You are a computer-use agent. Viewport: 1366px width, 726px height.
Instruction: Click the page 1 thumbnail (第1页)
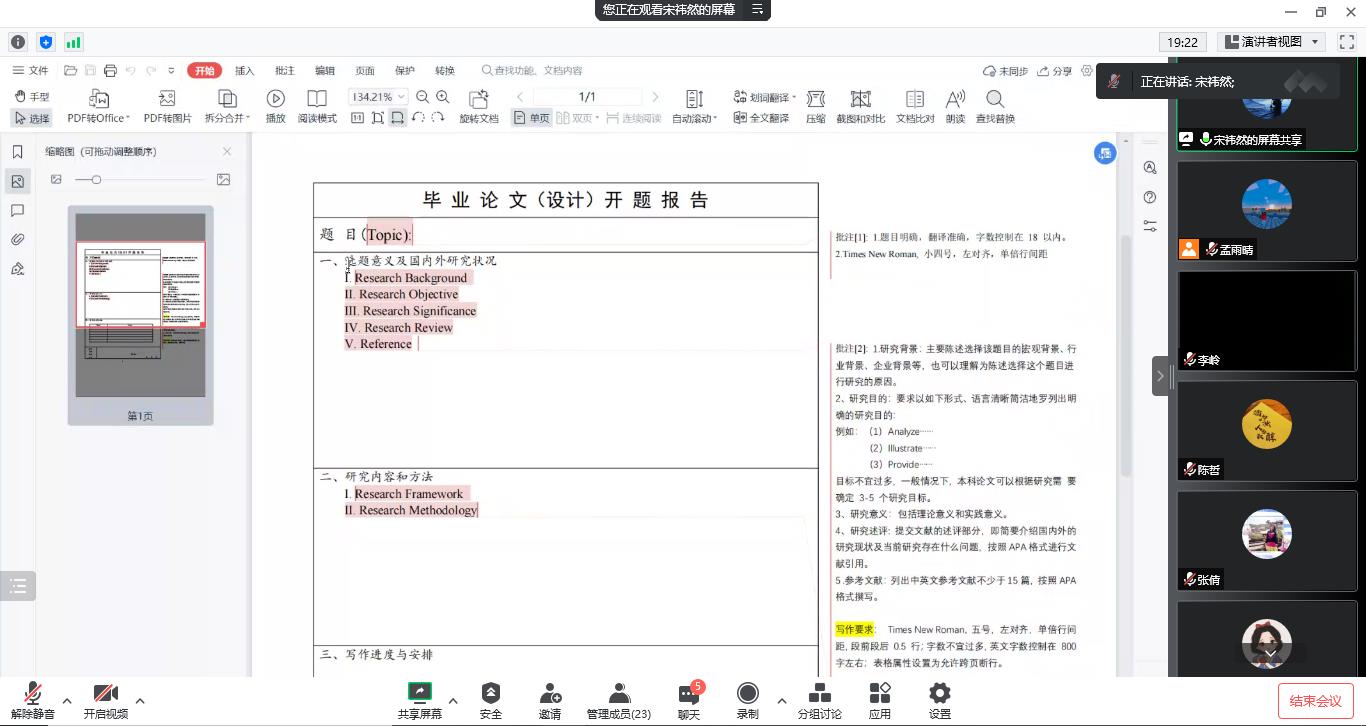tap(140, 315)
